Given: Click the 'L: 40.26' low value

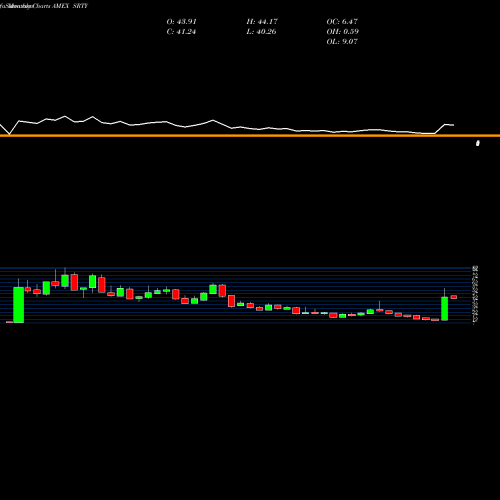Looking at the screenshot, I should click(x=262, y=32).
